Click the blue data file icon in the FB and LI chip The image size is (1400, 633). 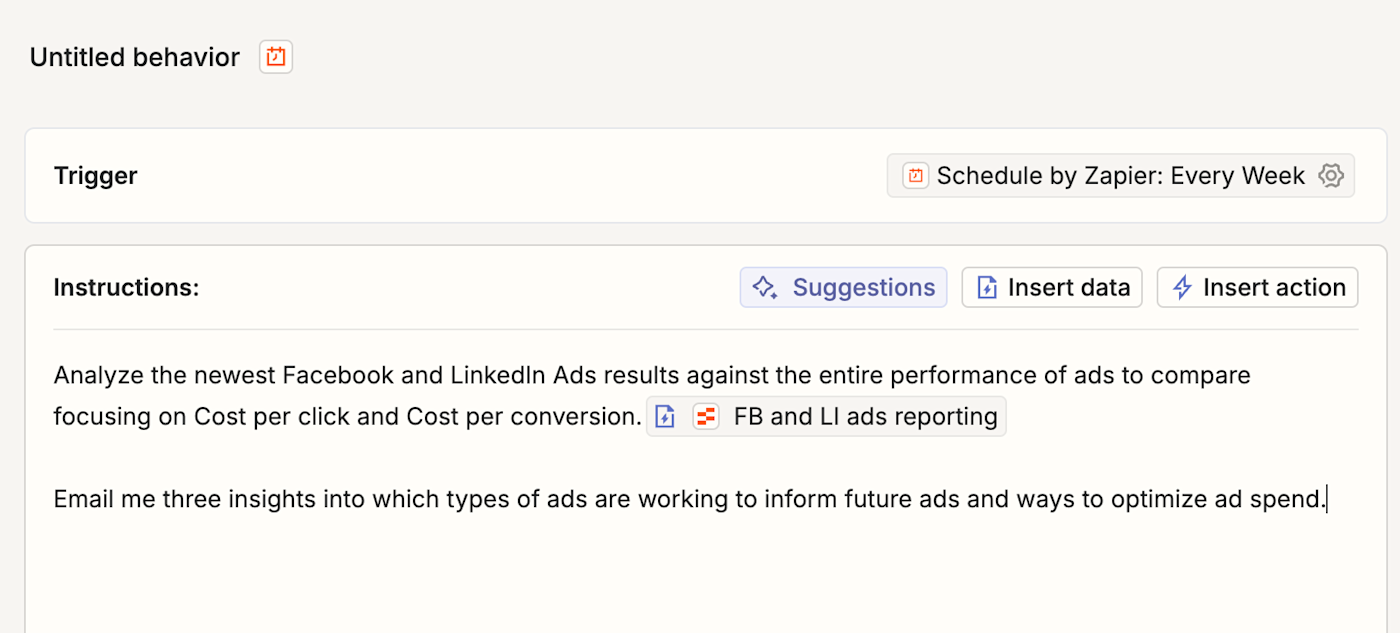pyautogui.click(x=665, y=417)
